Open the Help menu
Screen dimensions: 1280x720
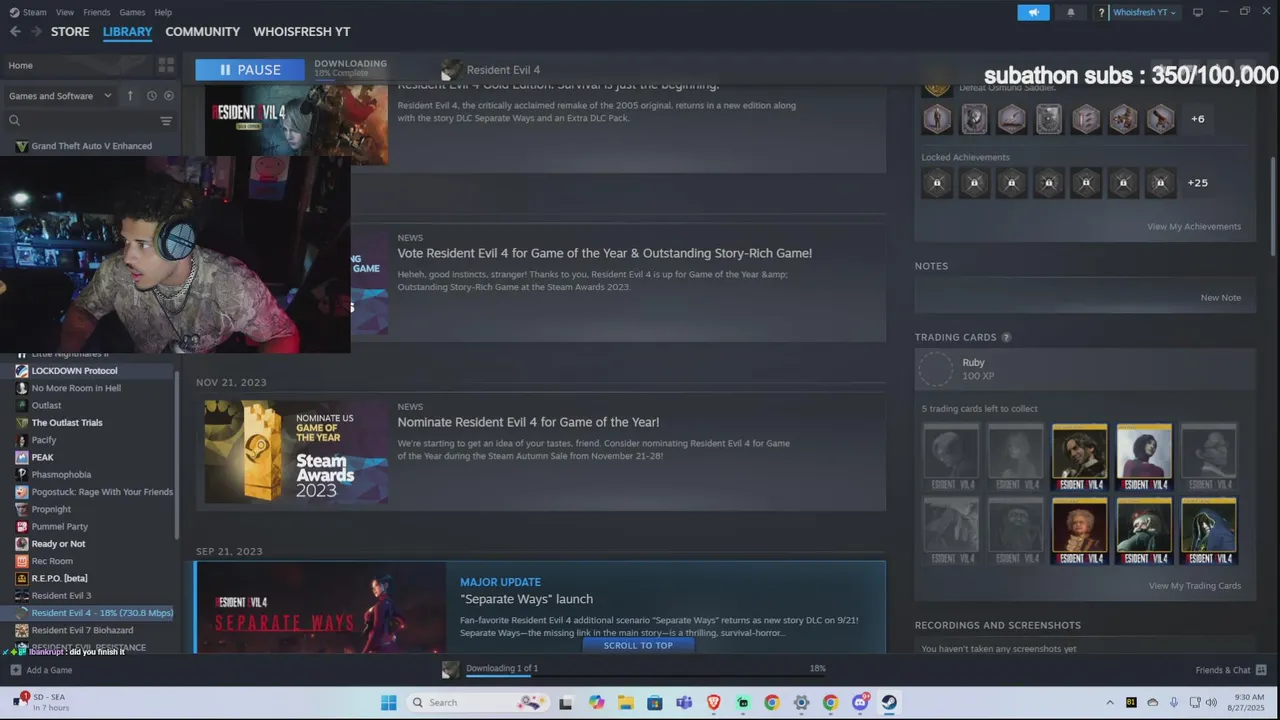163,12
